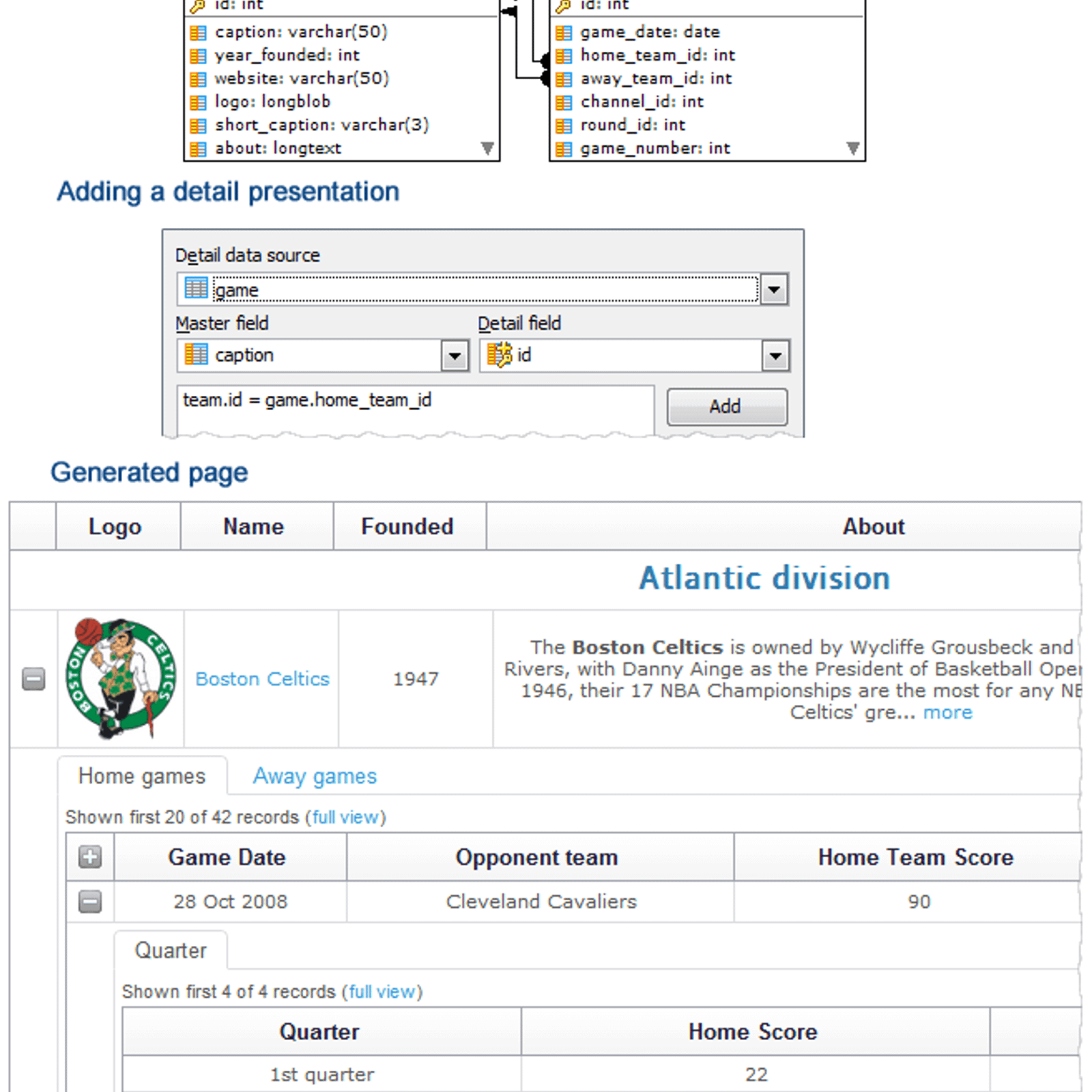The width and height of the screenshot is (1092, 1092).
Task: Click the Boston Celtics logo image
Action: [120, 678]
